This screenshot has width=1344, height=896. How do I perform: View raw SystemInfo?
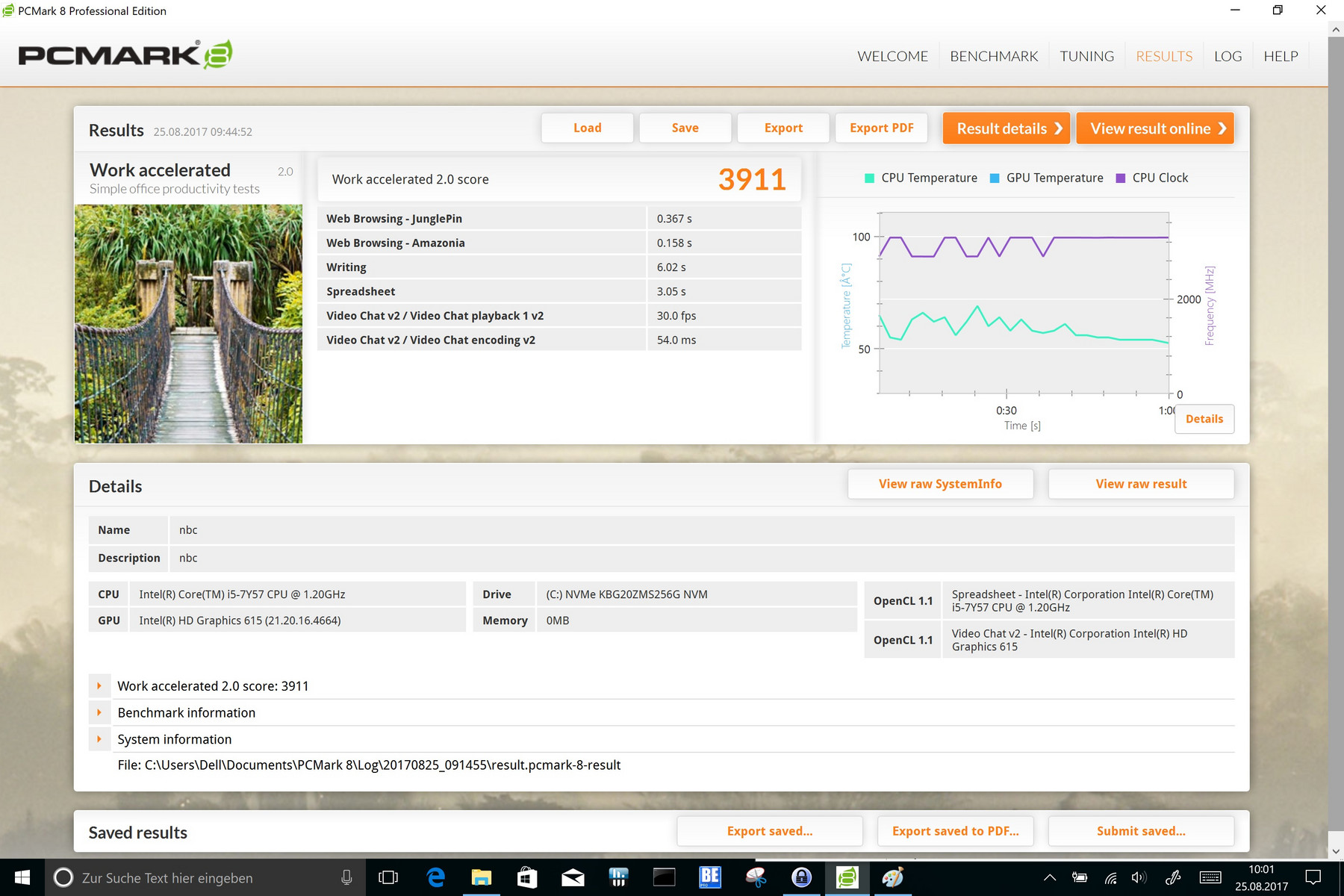pos(941,484)
